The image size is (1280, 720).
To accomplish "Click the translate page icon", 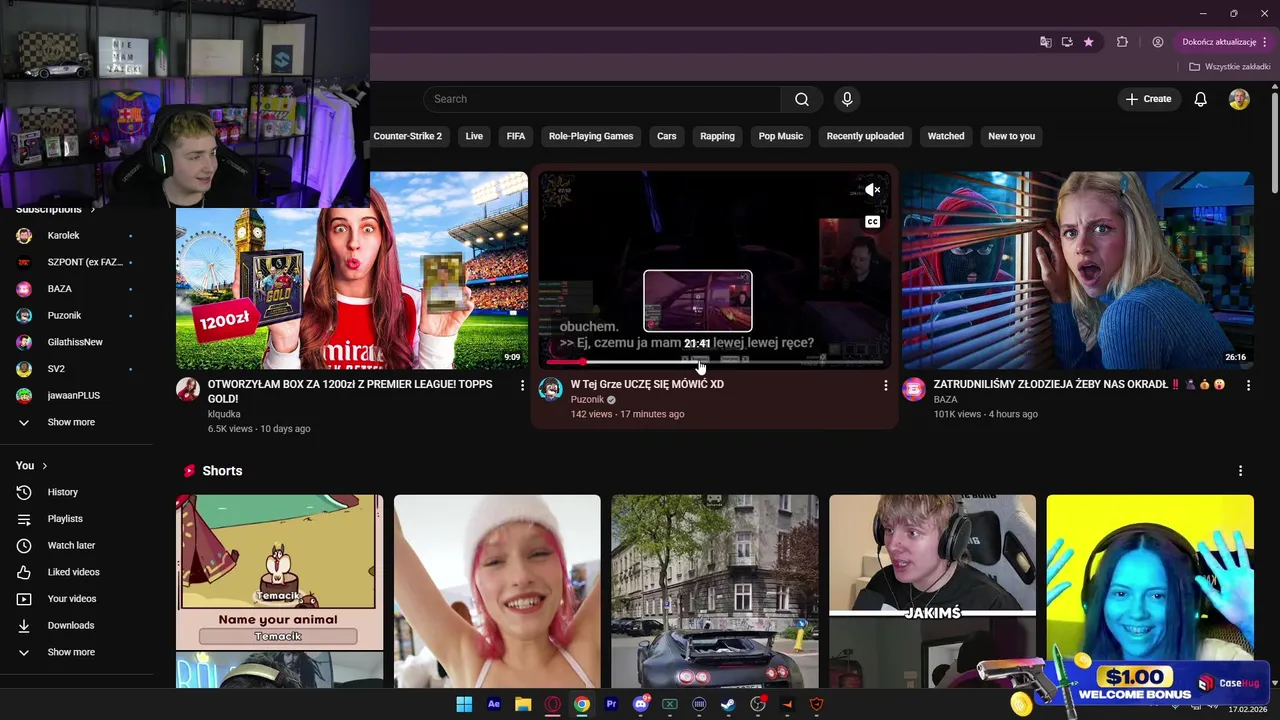I will [x=1046, y=42].
